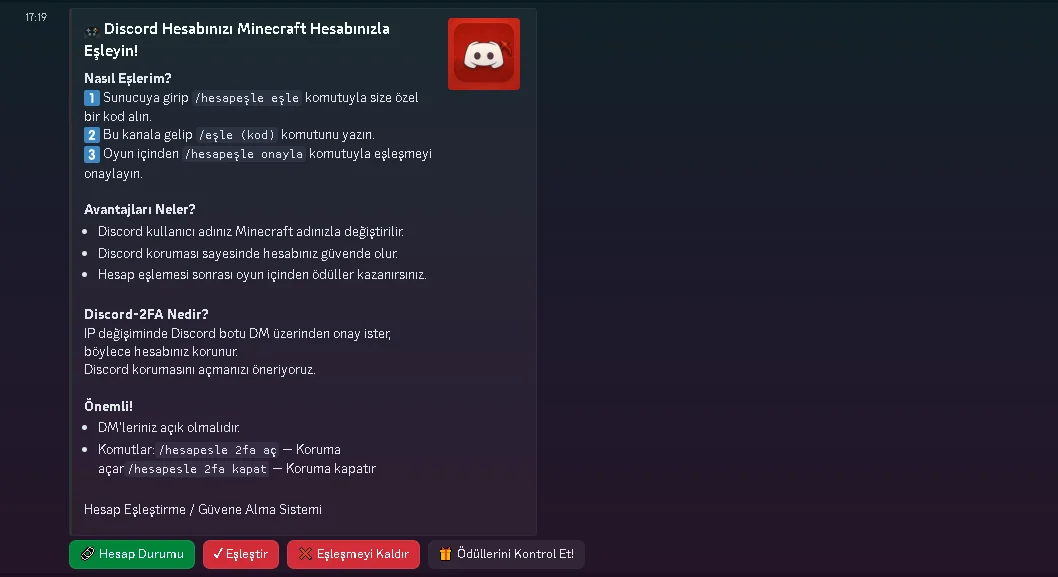This screenshot has width=1058, height=577.
Task: Click the number 2 step emoji
Action: (x=92, y=135)
